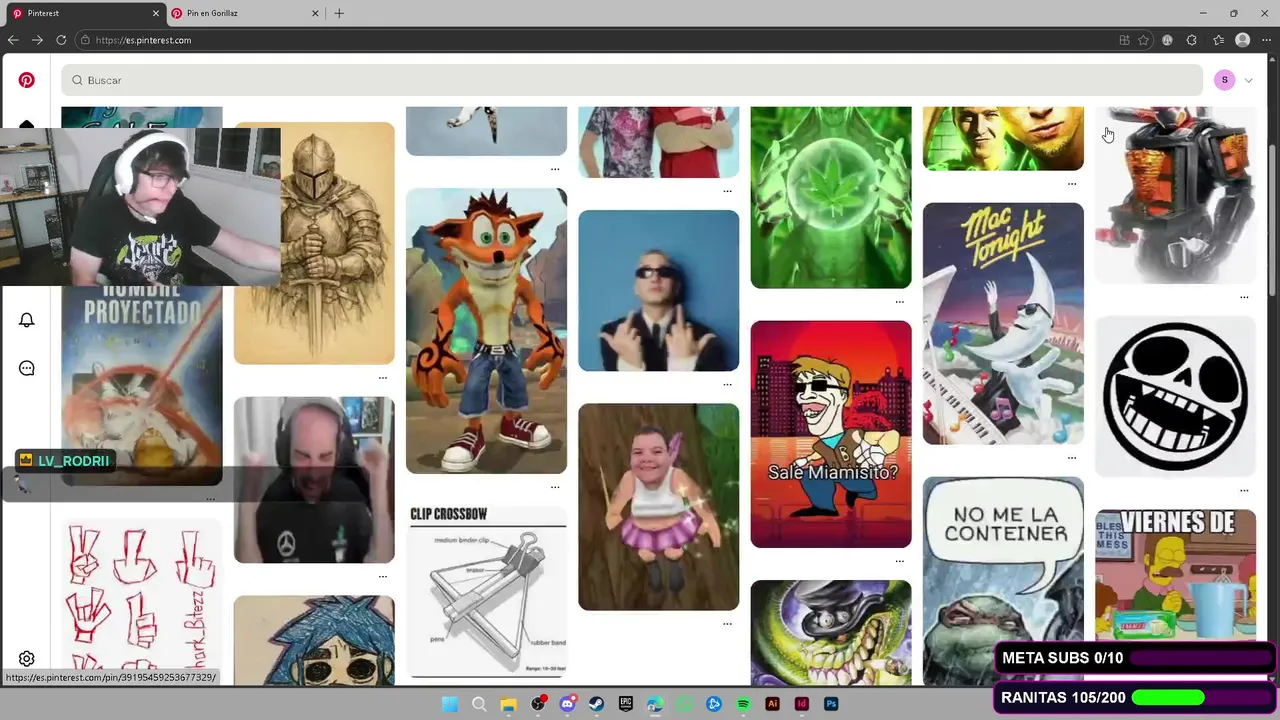Click the Buscar search field

(x=632, y=80)
